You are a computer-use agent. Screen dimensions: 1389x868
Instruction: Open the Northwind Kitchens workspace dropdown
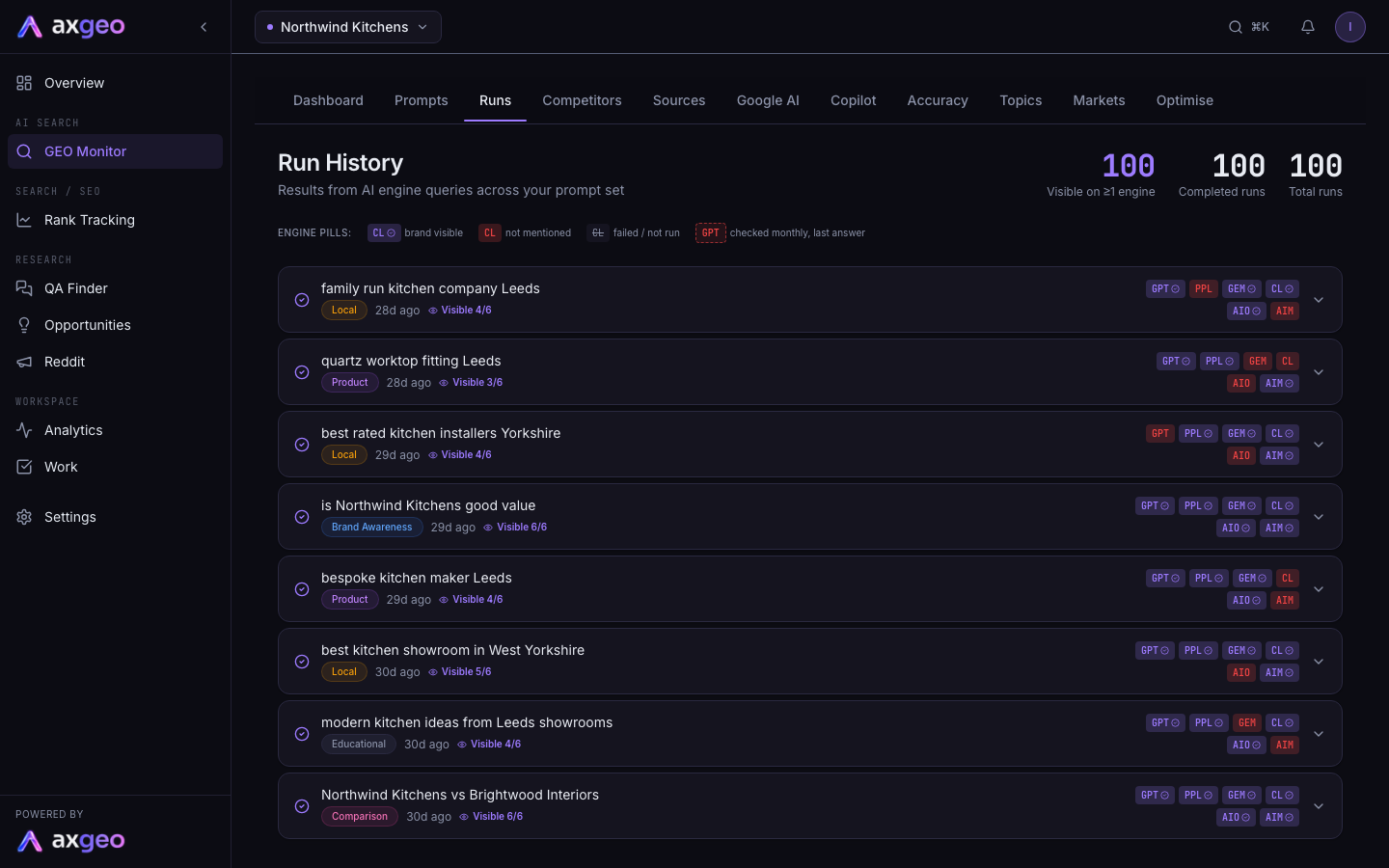348,27
